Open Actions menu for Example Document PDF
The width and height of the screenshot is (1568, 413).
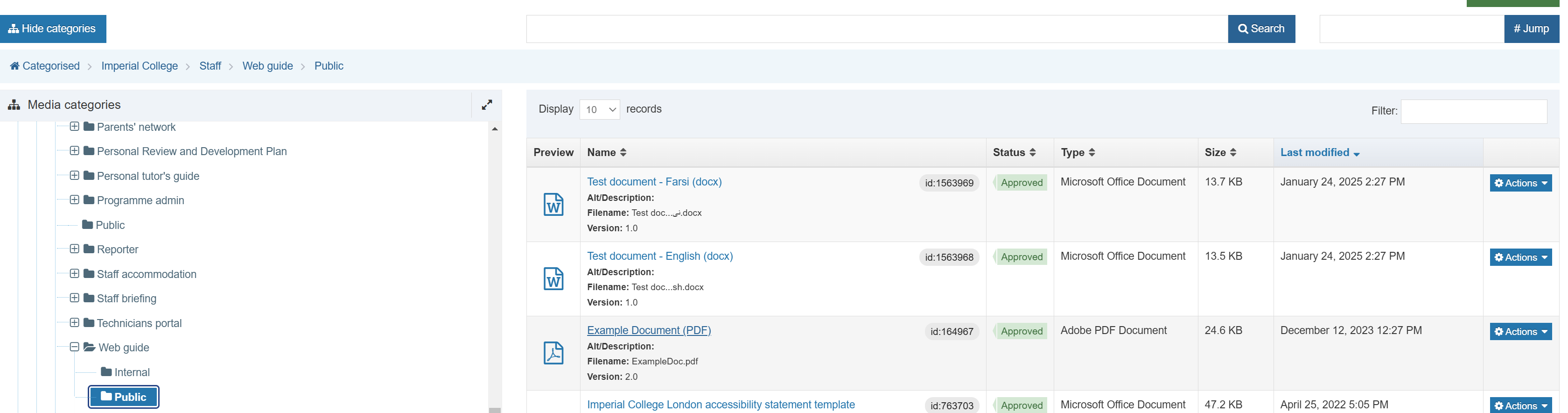(1520, 332)
